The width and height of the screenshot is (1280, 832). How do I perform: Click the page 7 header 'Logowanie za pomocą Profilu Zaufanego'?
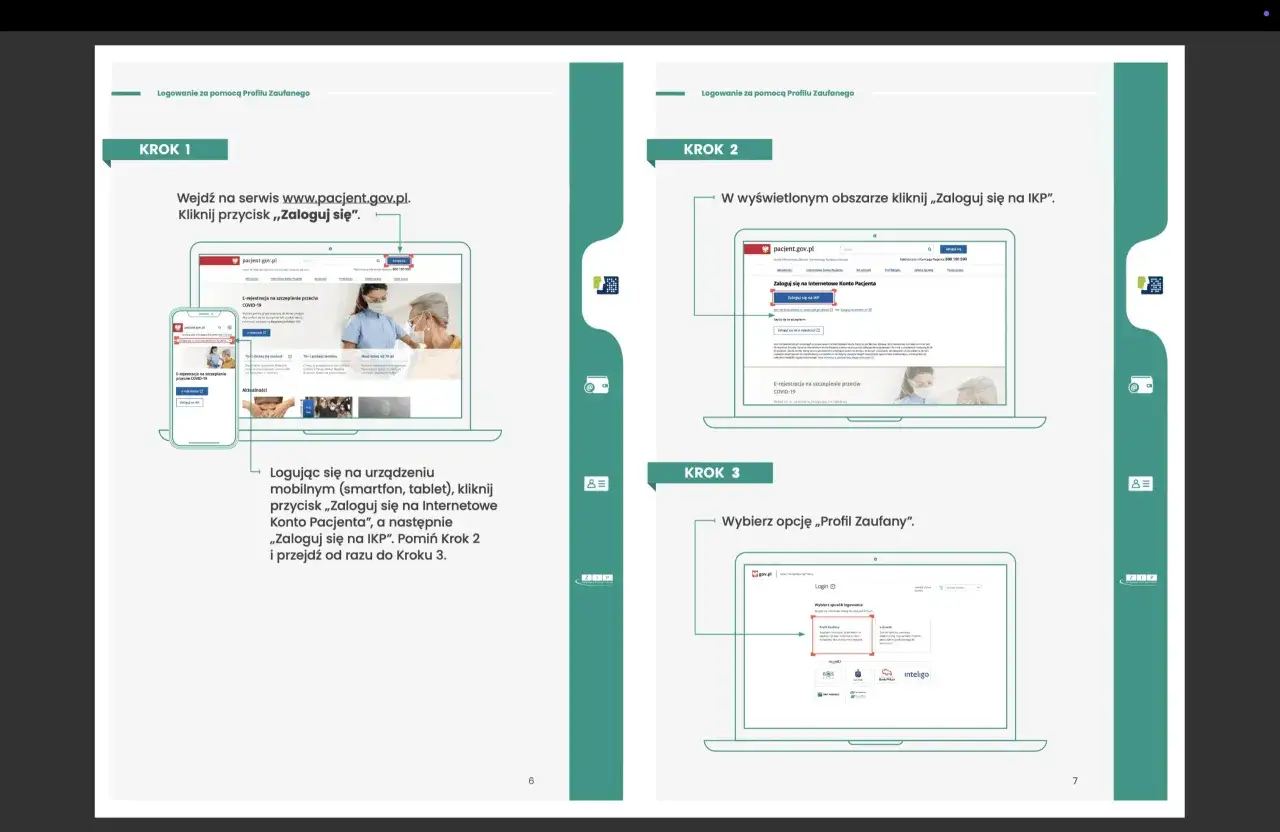tap(778, 93)
